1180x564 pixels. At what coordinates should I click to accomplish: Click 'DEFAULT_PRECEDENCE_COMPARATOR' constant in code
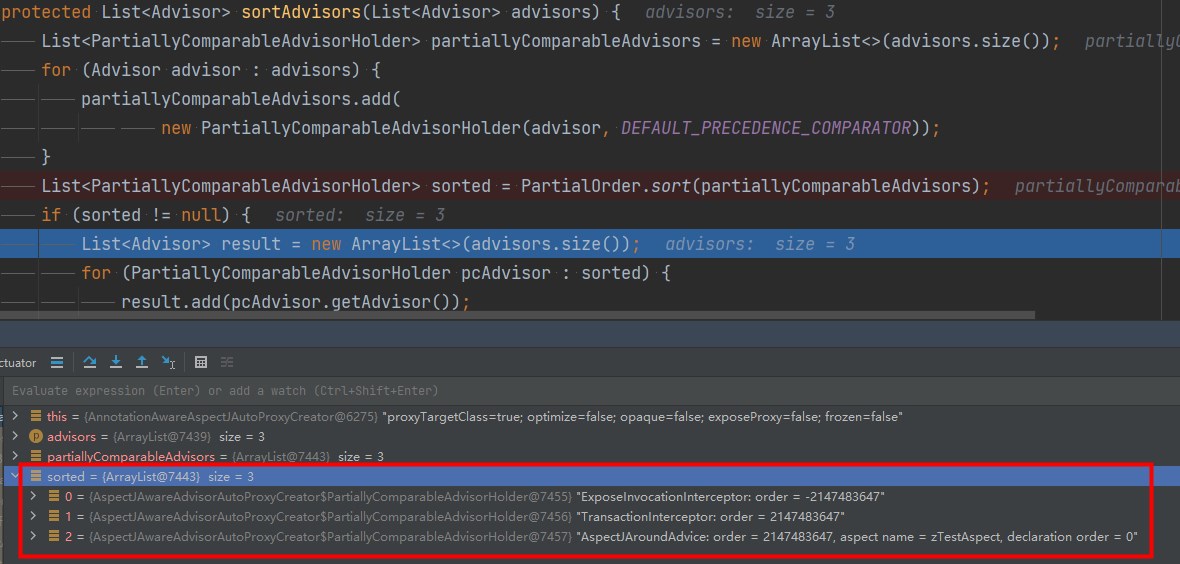click(x=766, y=128)
